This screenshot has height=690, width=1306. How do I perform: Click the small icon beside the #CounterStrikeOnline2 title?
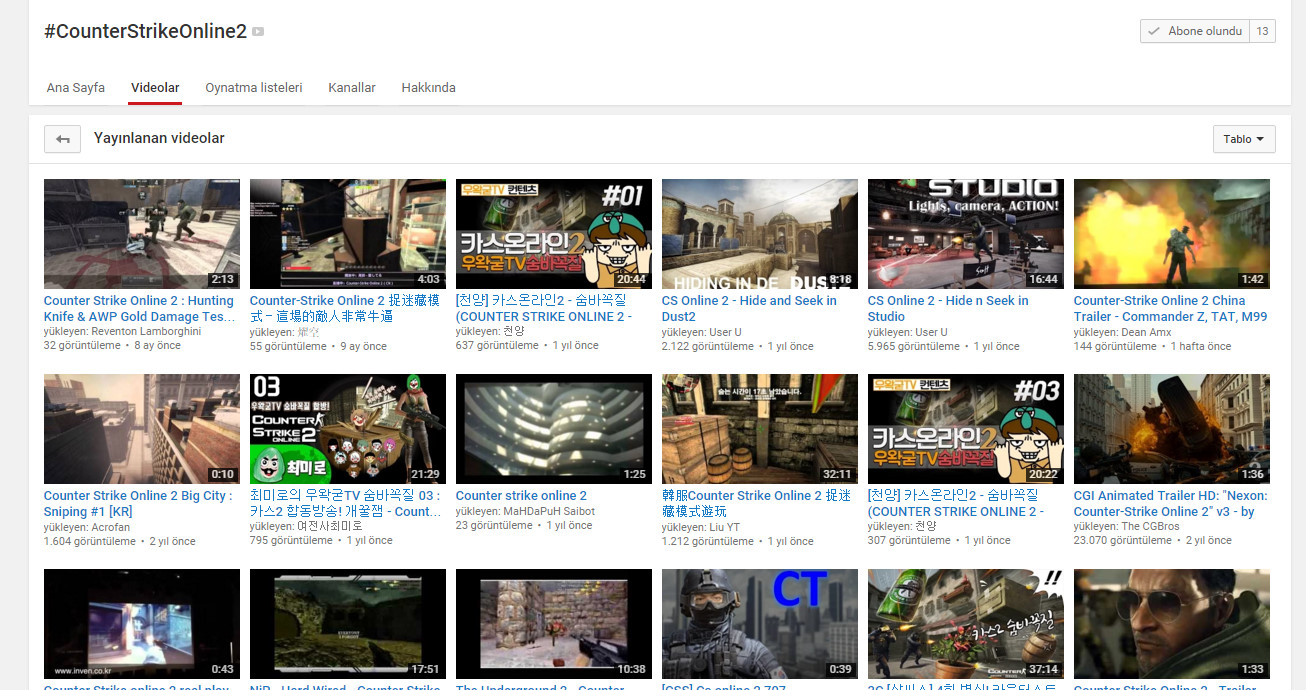[258, 32]
